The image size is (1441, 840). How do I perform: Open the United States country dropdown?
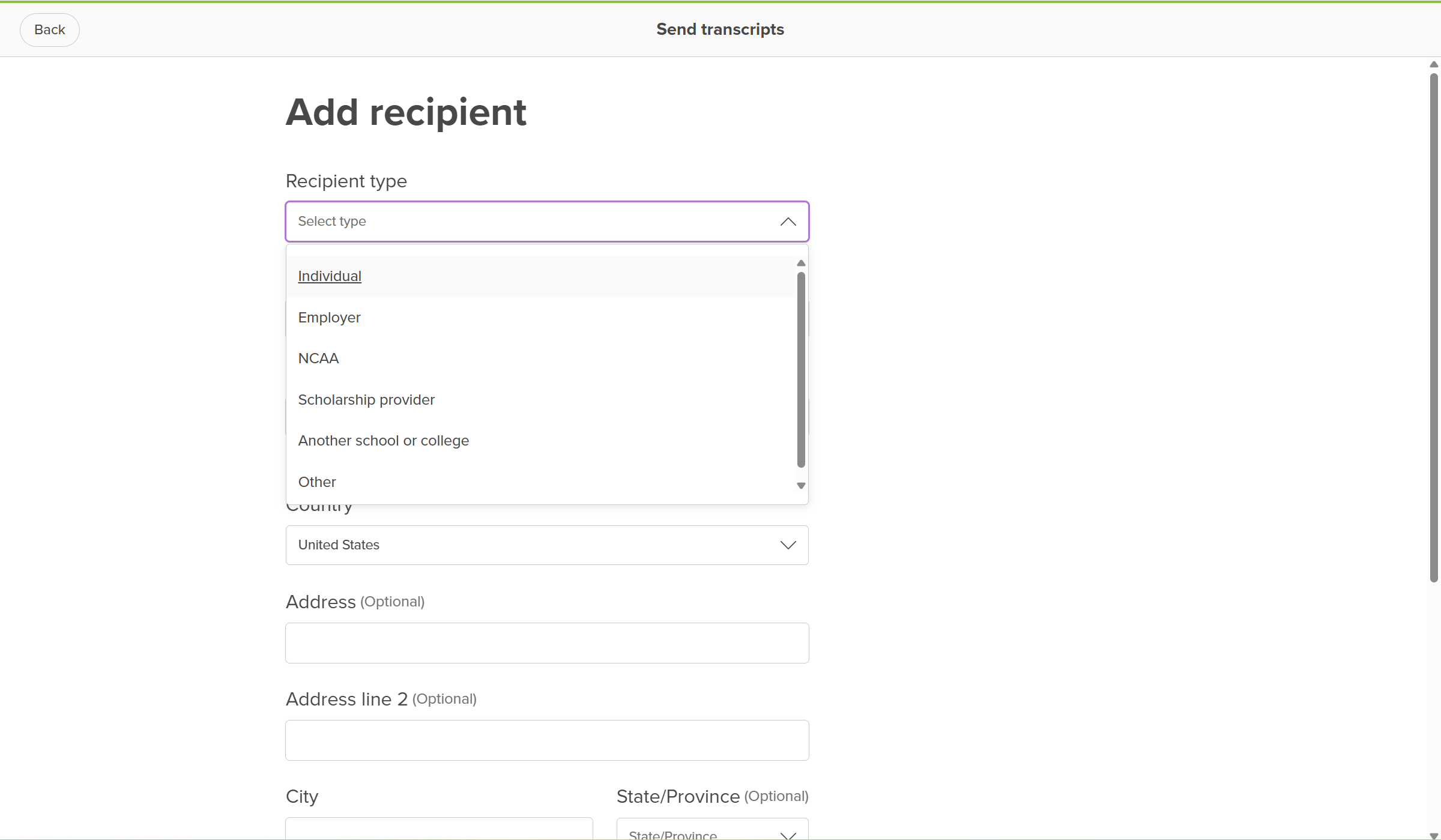[547, 545]
